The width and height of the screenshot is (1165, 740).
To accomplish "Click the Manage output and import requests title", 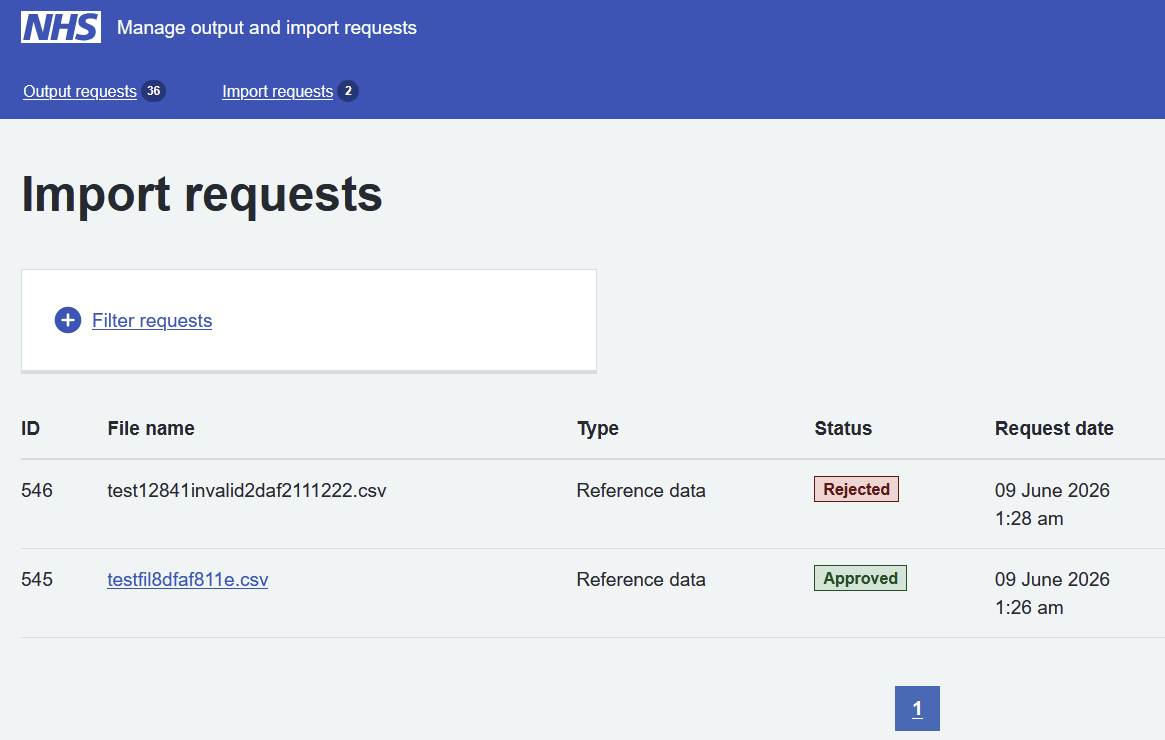I will [267, 27].
